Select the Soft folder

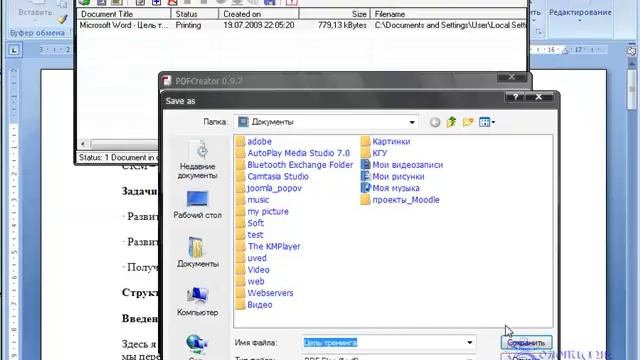point(250,223)
